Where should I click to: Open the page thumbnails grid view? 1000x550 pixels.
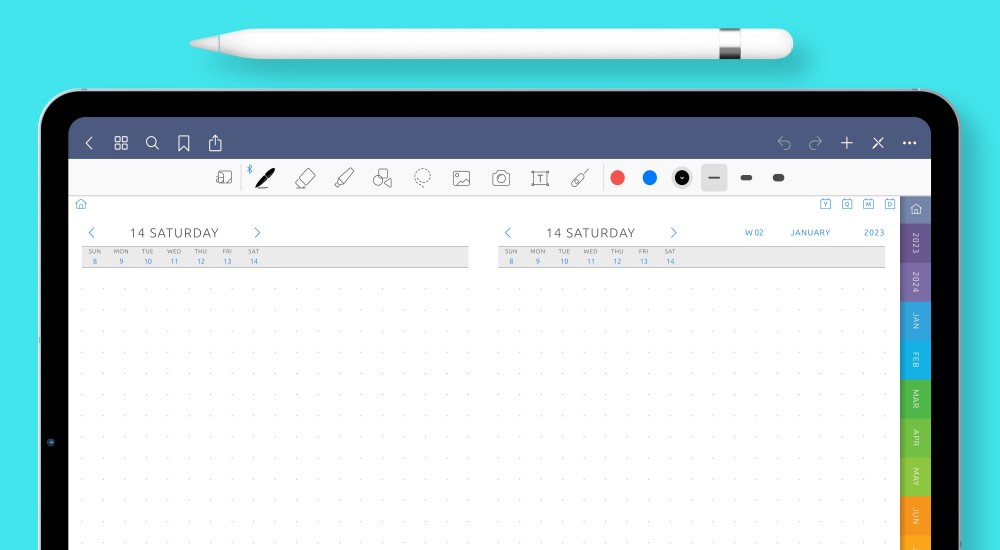point(121,143)
